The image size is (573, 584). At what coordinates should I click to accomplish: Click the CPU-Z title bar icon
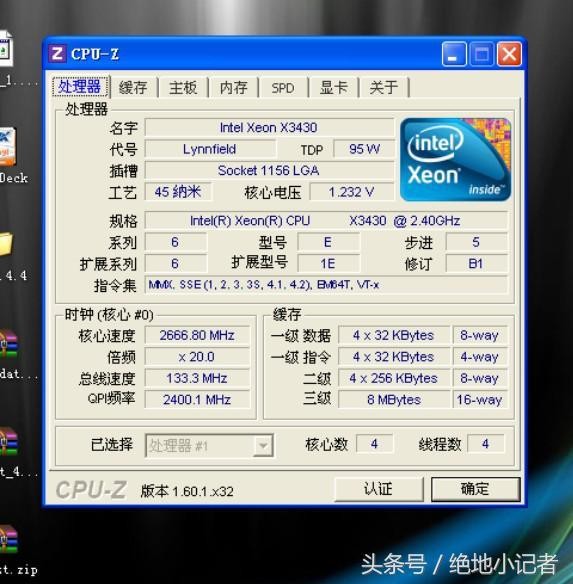point(57,54)
